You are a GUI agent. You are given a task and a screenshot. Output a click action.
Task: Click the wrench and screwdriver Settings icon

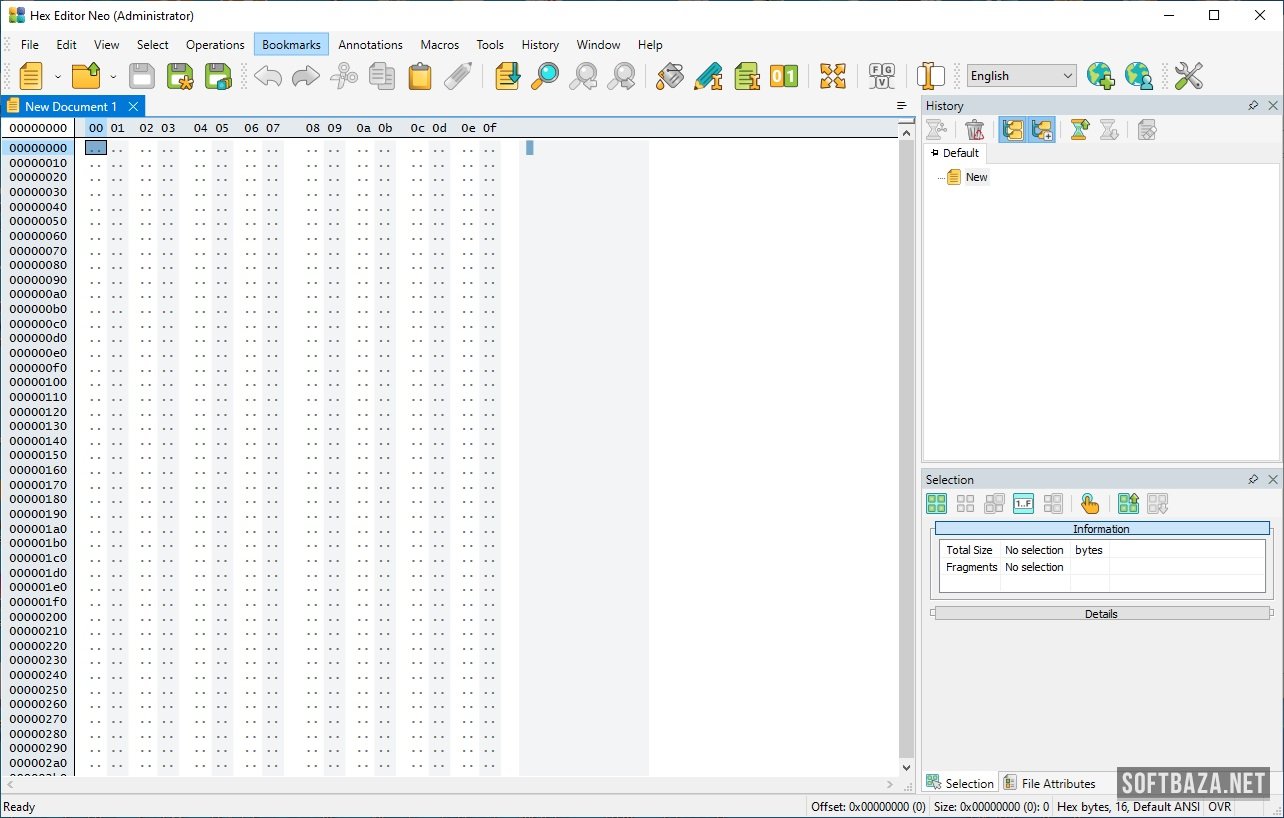1188,76
